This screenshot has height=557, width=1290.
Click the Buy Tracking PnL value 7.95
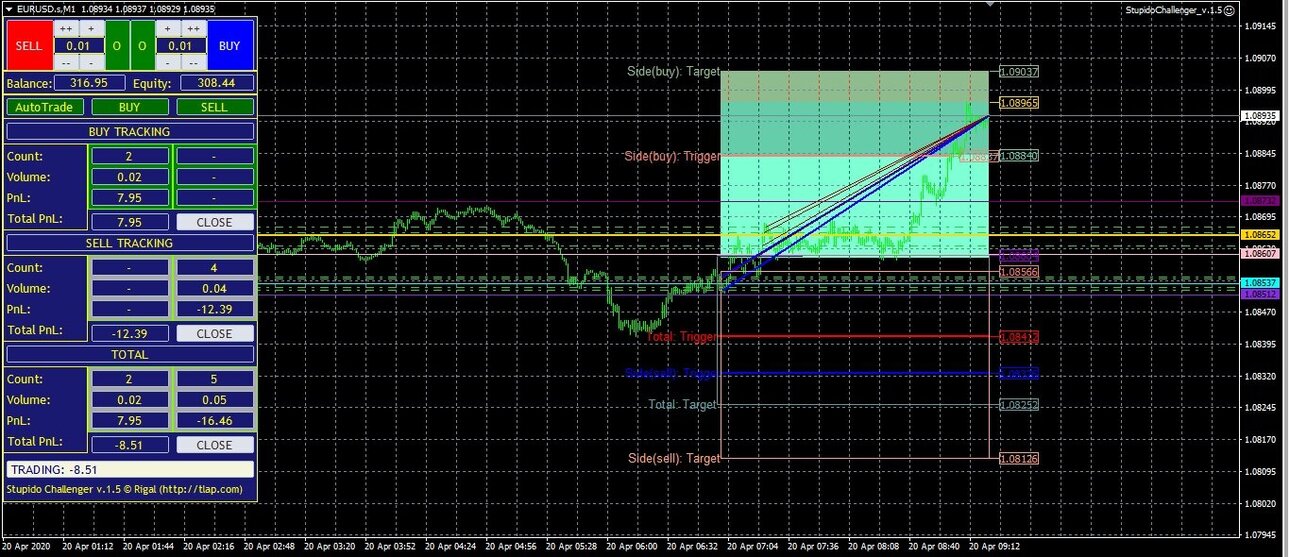(x=129, y=196)
